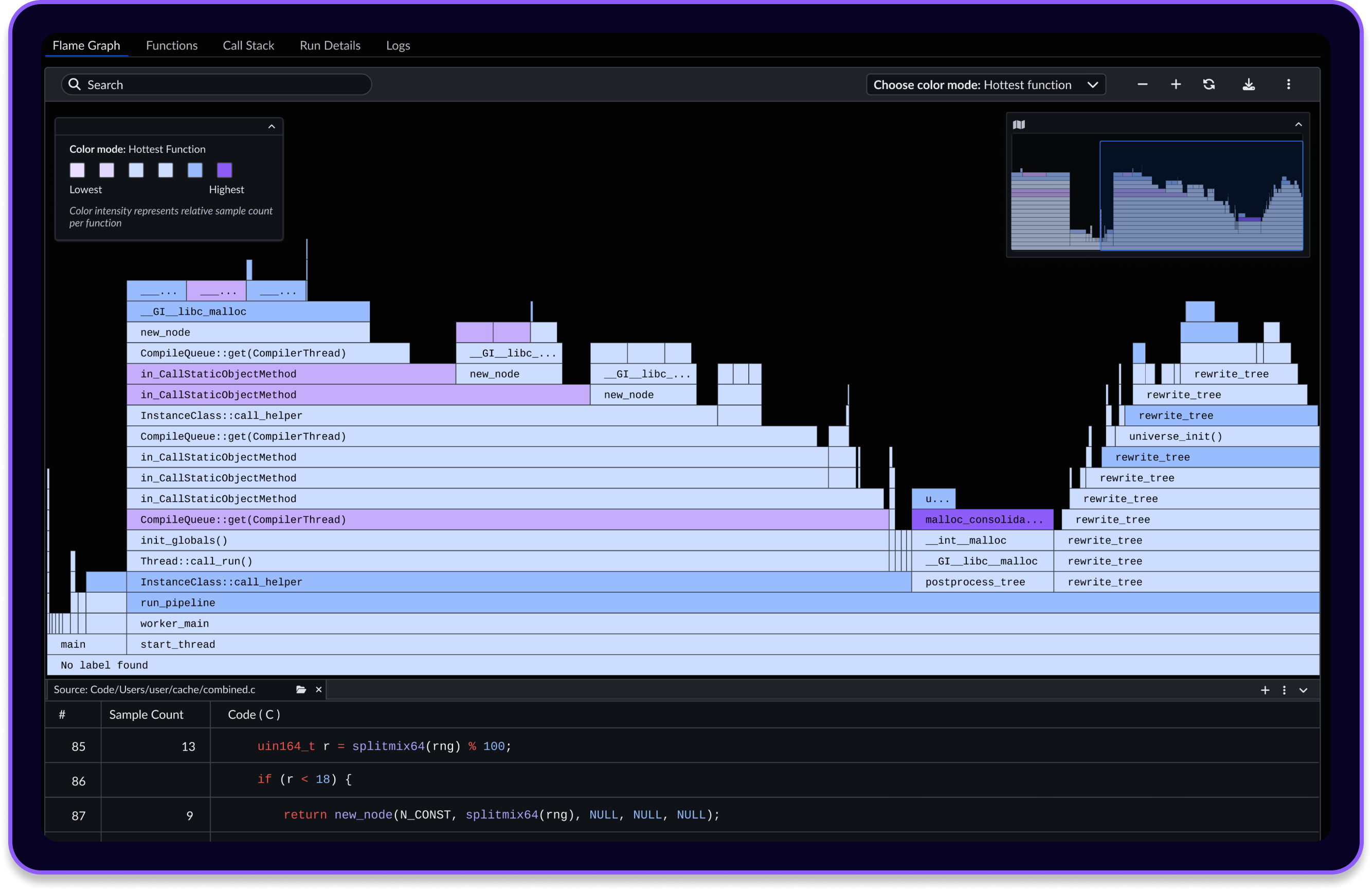Open source file using folder icon in source bar

coord(301,689)
